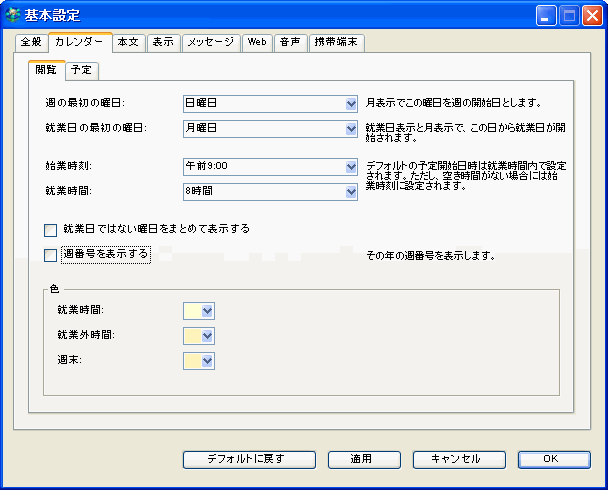Expand the 就業時間 duration dropdown
The width and height of the screenshot is (608, 490).
coord(271,191)
